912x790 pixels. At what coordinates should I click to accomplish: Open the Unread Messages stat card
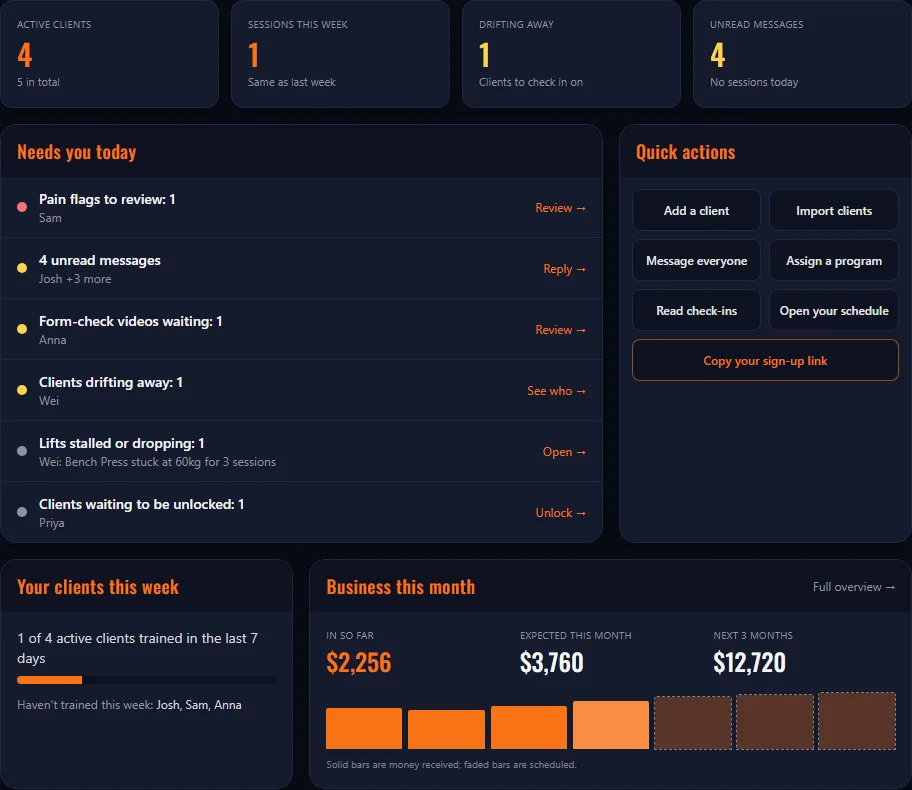click(x=802, y=54)
